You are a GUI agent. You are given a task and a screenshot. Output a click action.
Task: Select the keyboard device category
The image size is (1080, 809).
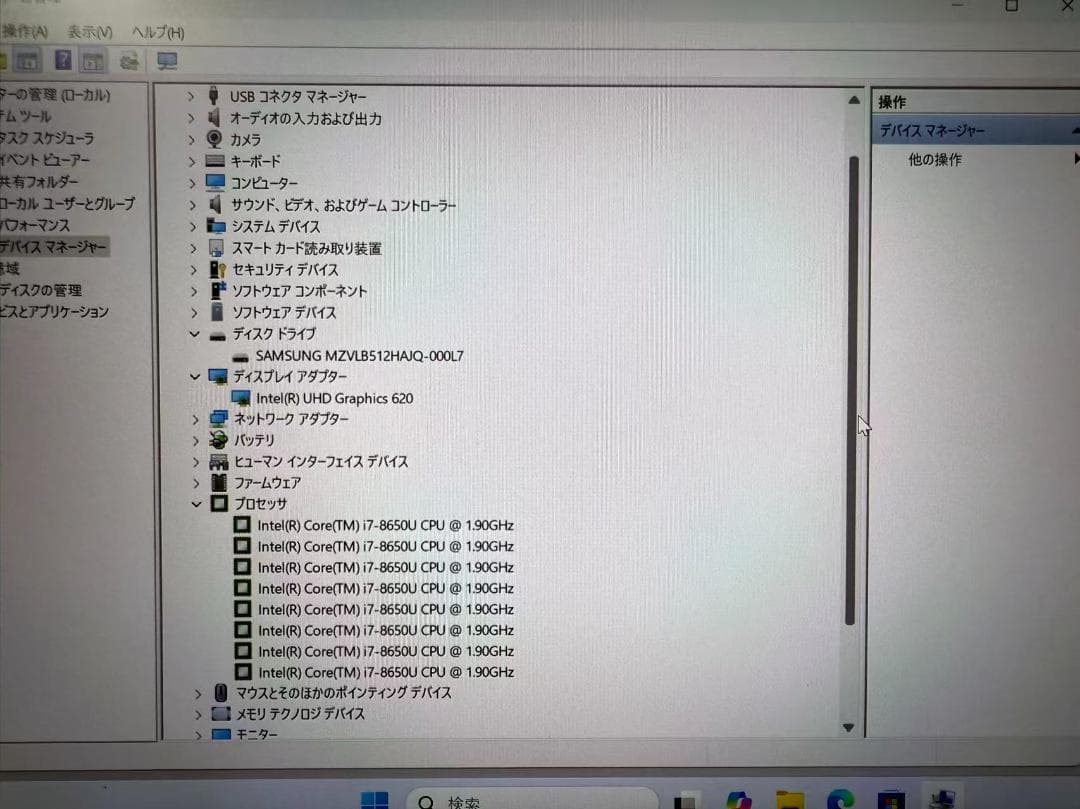coord(256,161)
